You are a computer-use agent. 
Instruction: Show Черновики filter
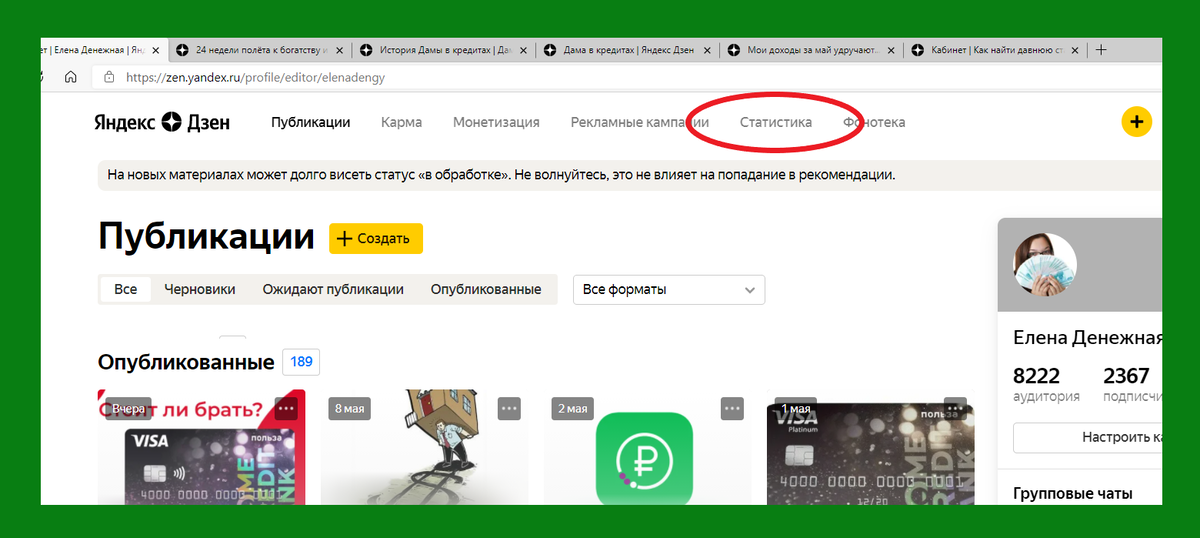click(200, 289)
